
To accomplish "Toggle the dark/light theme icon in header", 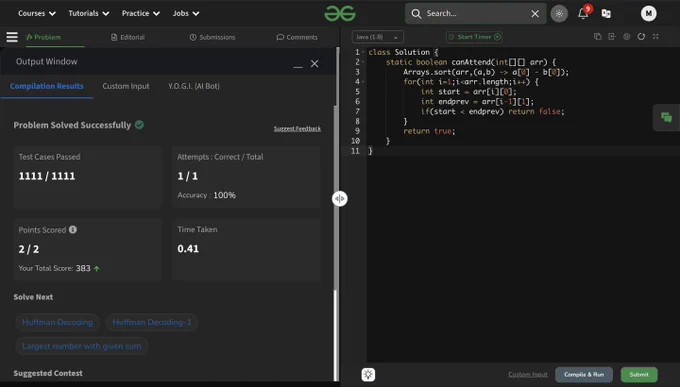I will click(559, 13).
